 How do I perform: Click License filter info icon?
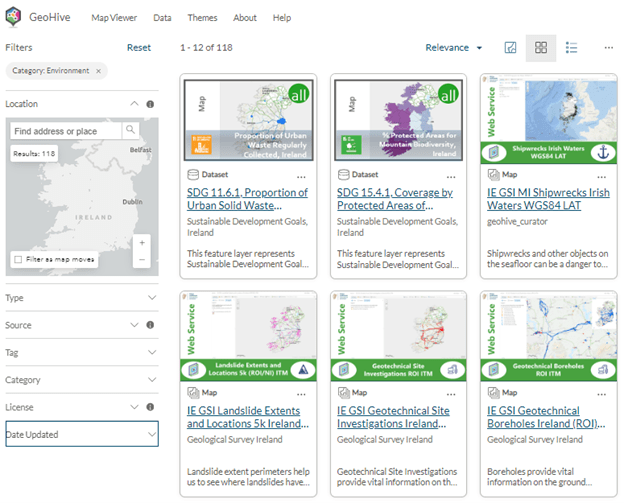[150, 407]
